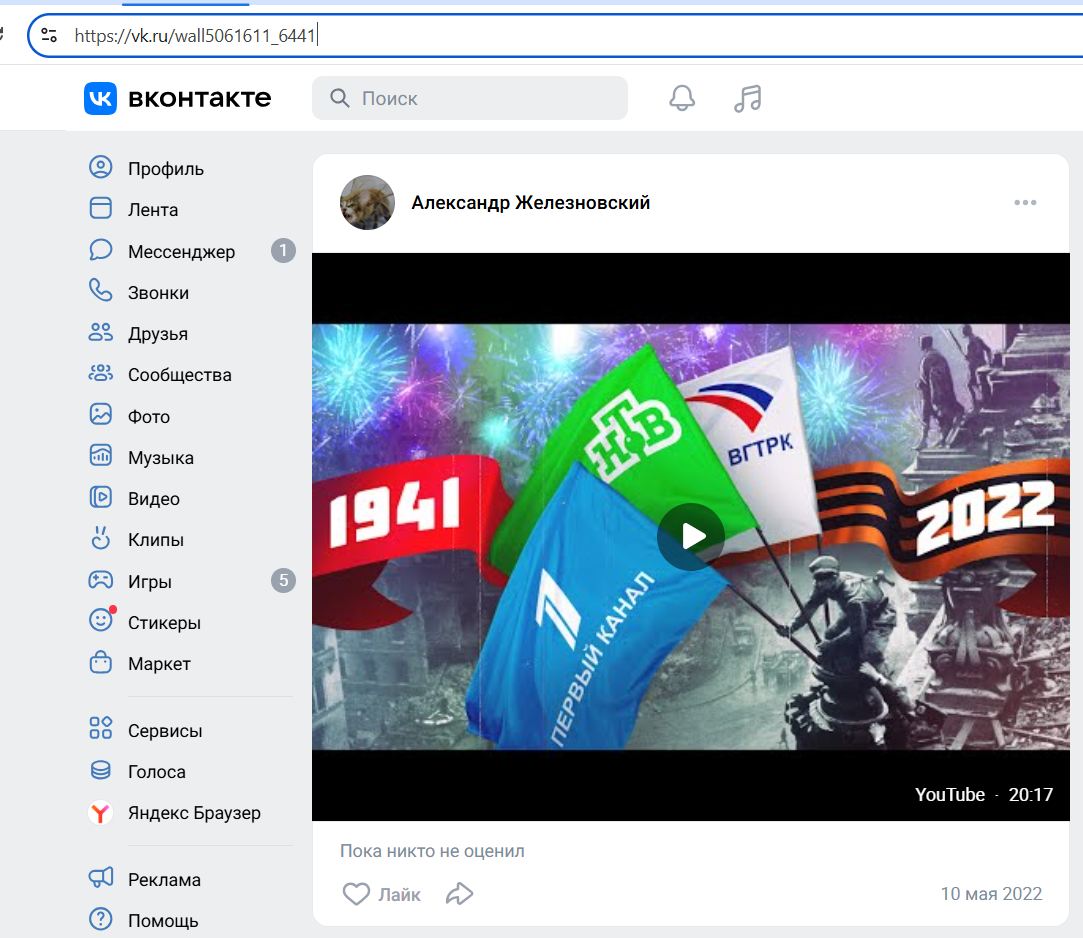Click the post author's avatar
The width and height of the screenshot is (1083, 938).
[367, 202]
